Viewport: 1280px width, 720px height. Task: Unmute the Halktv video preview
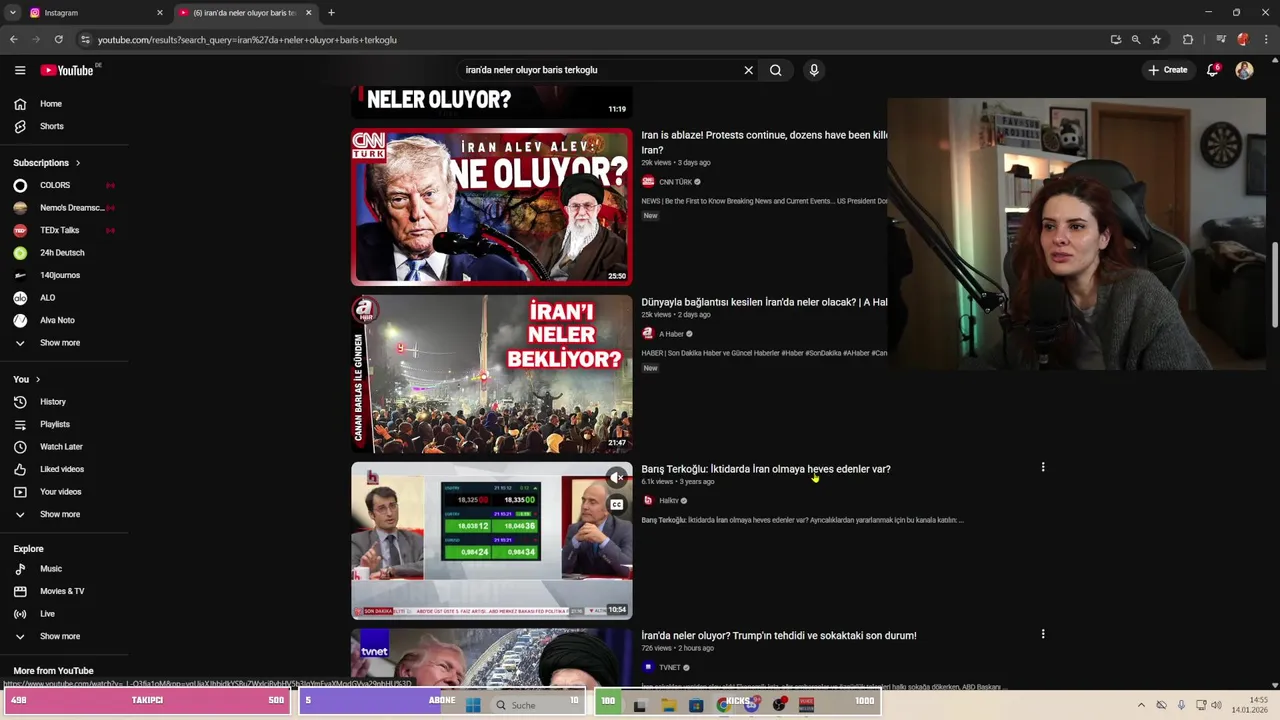tap(617, 477)
